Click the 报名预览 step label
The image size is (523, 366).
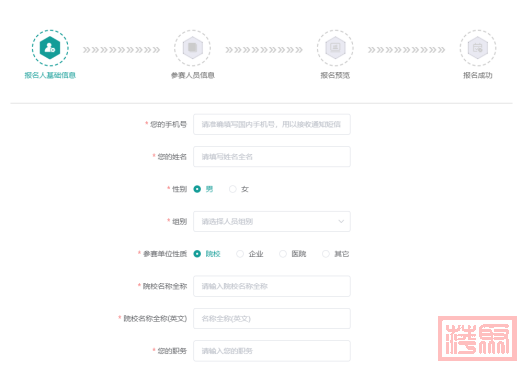pos(335,75)
